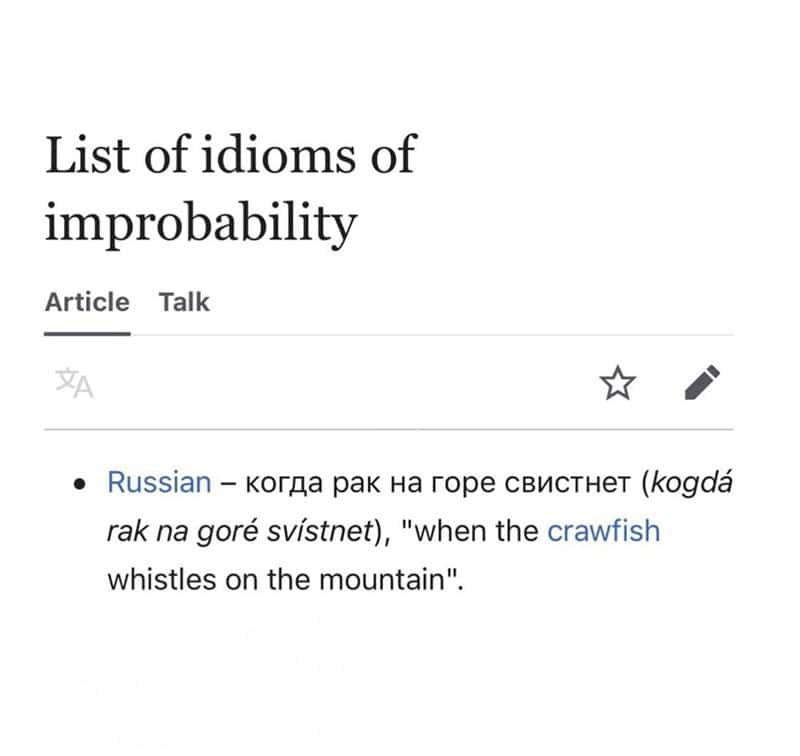Viewport: 800px width, 756px height.
Task: Click the page title 'List of idioms of improbability'
Action: [x=231, y=189]
